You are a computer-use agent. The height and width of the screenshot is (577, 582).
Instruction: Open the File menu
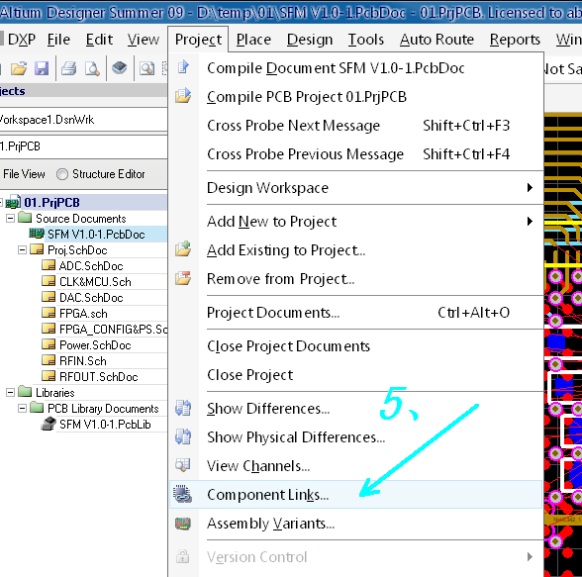click(x=59, y=39)
